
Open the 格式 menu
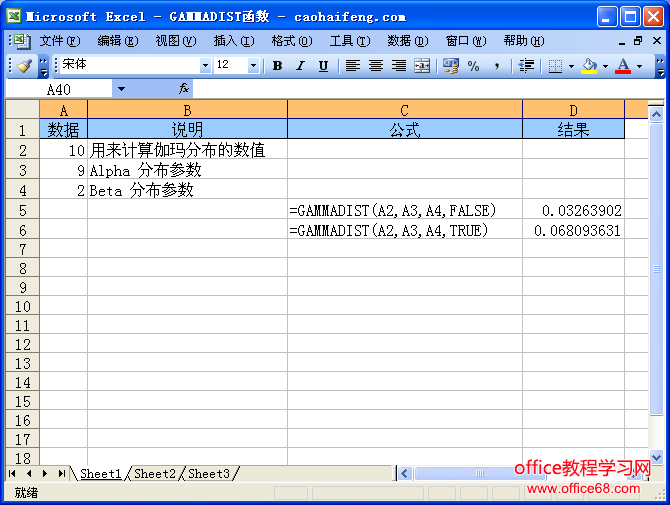[x=292, y=41]
